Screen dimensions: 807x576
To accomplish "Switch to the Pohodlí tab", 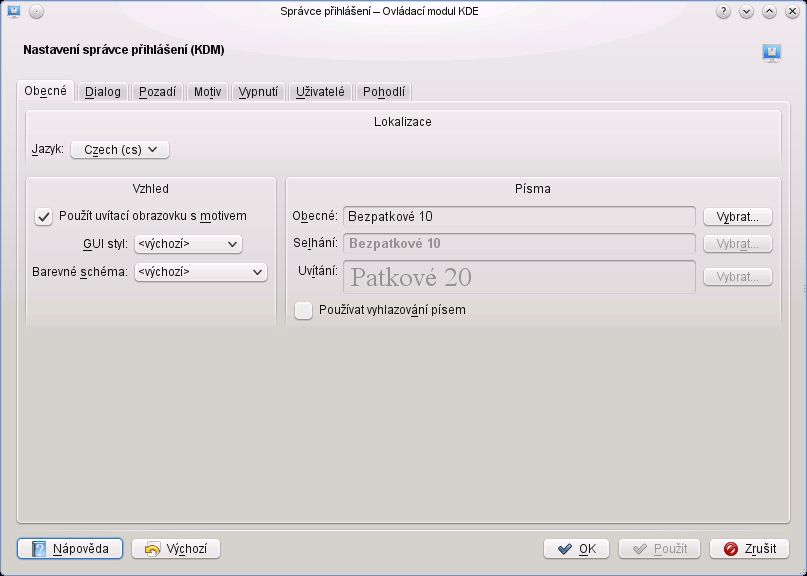I will tap(384, 92).
